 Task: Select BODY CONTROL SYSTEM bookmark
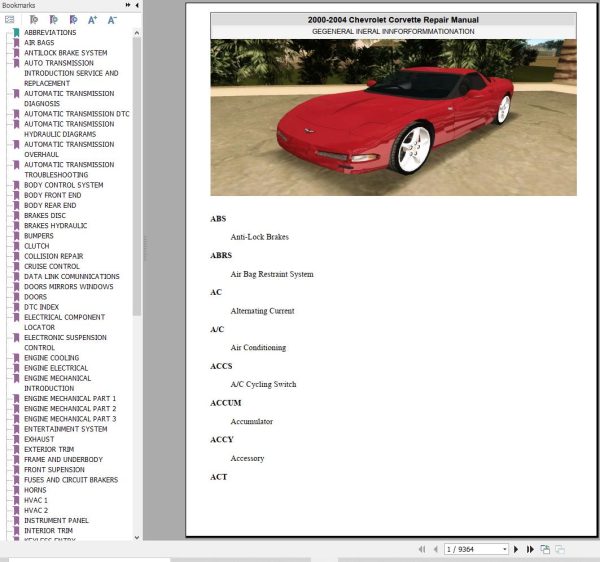pos(64,185)
